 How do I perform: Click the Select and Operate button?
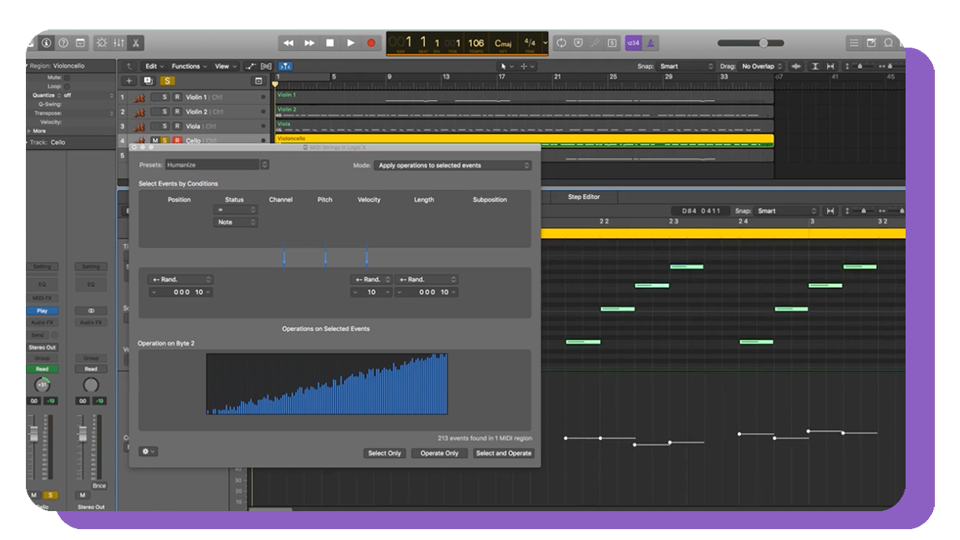[x=503, y=453]
